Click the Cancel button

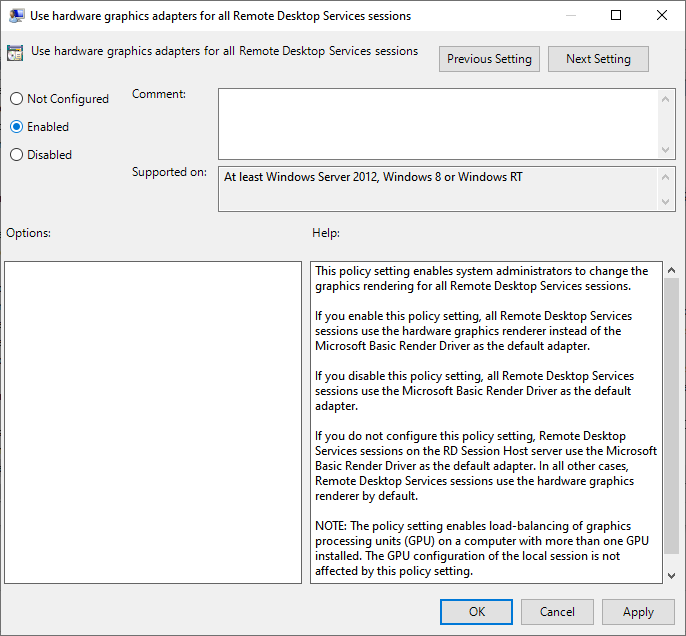[x=557, y=612]
